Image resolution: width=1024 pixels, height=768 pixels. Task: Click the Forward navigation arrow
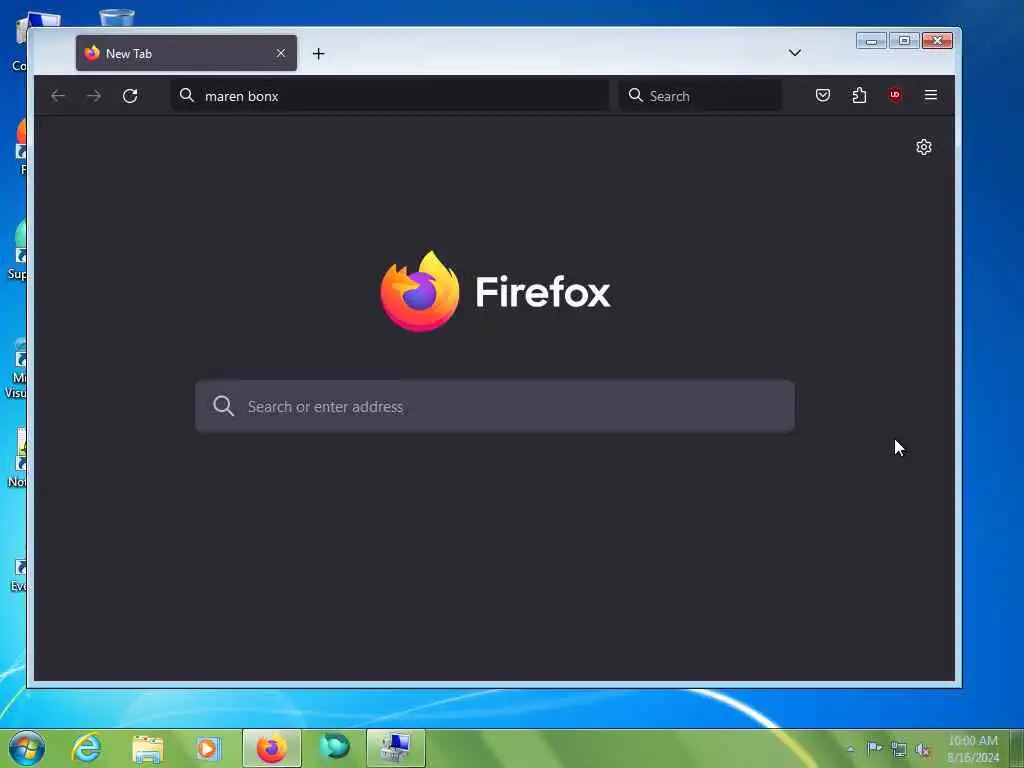[x=94, y=96]
